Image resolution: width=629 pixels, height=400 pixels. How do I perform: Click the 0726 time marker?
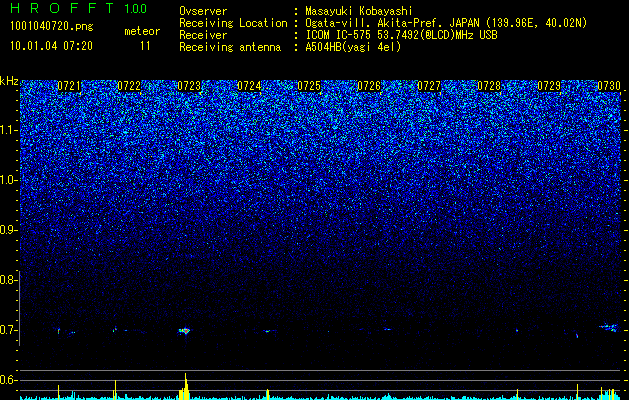coord(369,86)
